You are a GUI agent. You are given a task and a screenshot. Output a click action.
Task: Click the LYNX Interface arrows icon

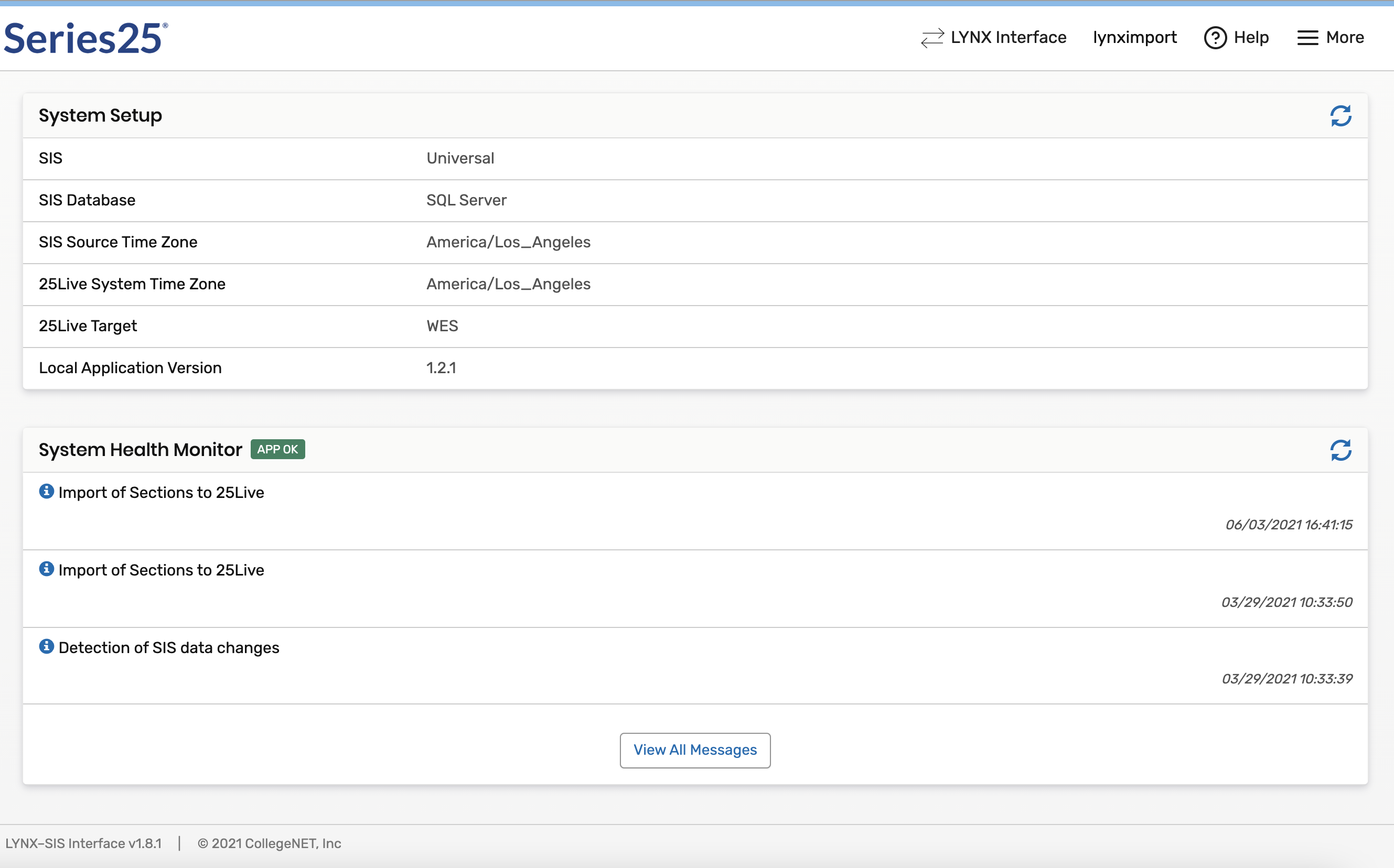[x=932, y=38]
